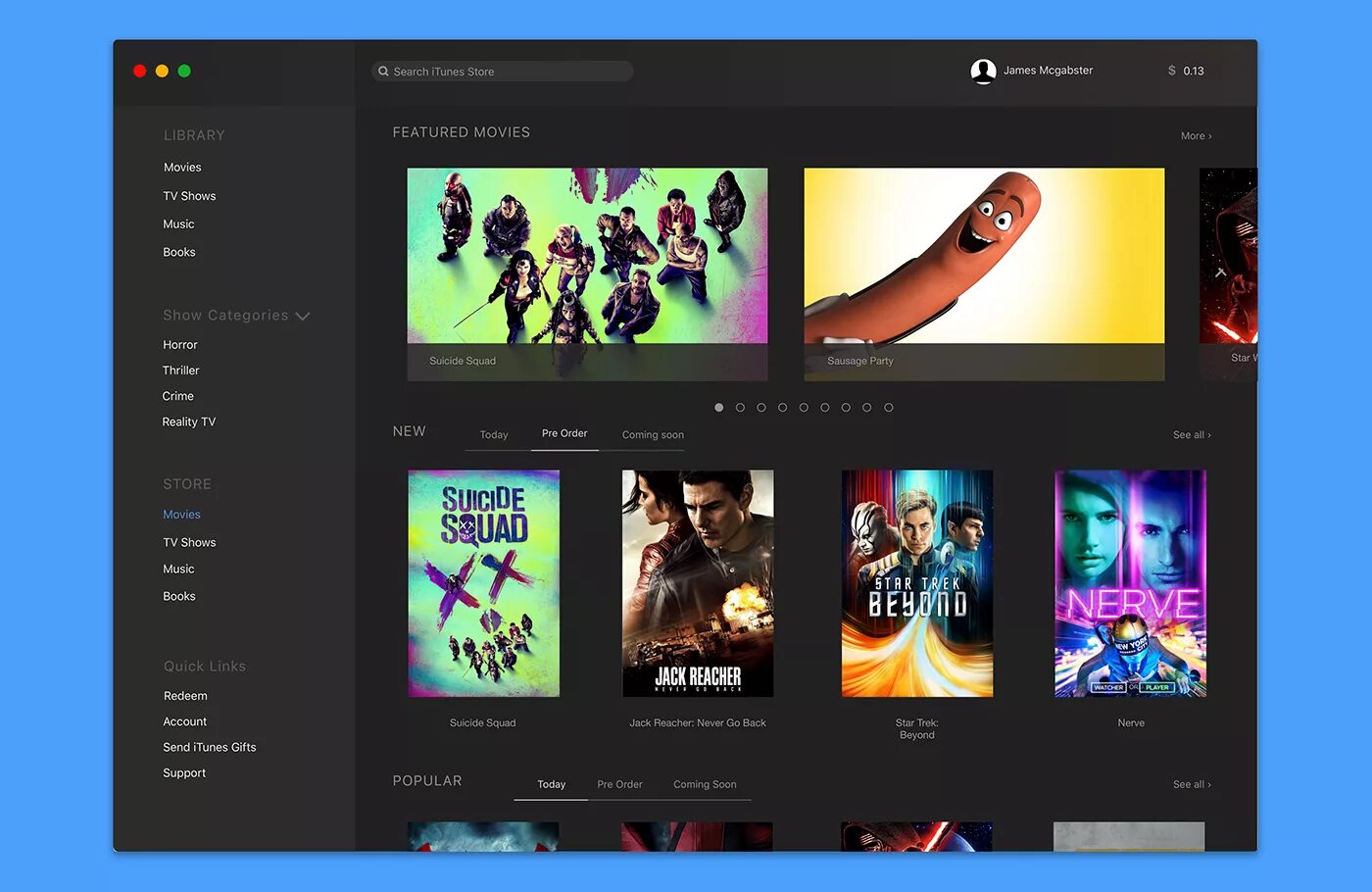Open More featured movies link
1372x892 pixels.
tap(1196, 136)
